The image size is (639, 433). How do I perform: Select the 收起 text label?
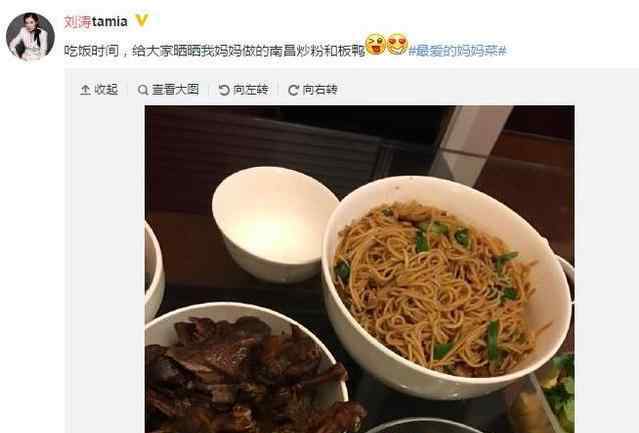coord(106,90)
